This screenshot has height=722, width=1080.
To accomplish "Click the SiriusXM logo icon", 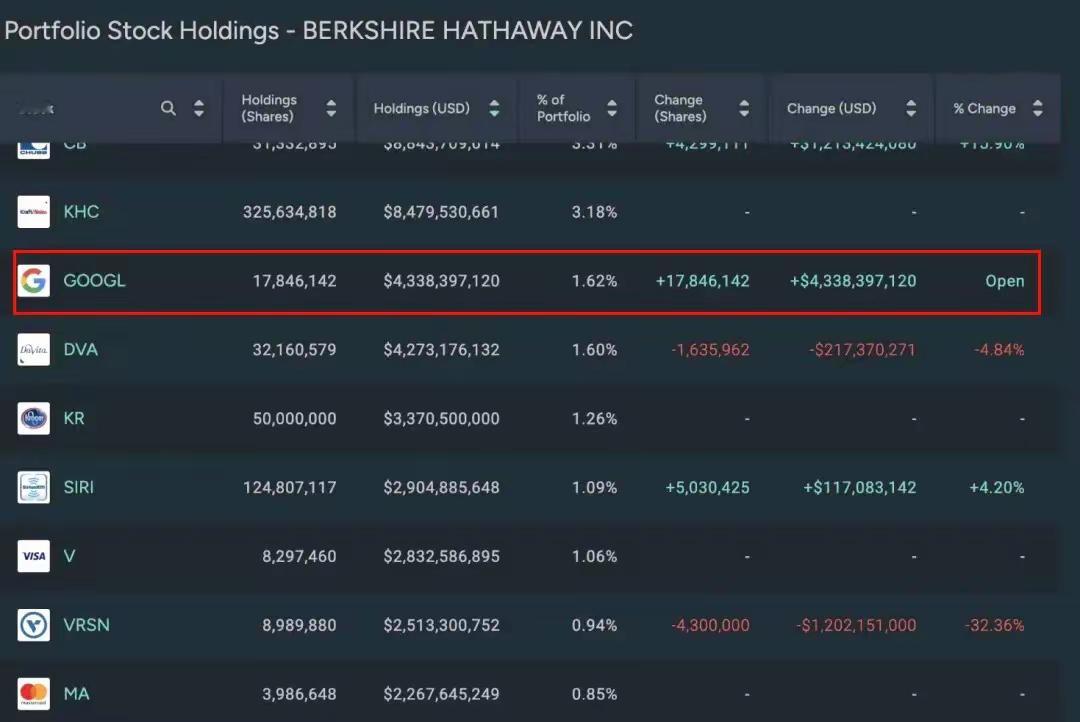I will coord(34,487).
